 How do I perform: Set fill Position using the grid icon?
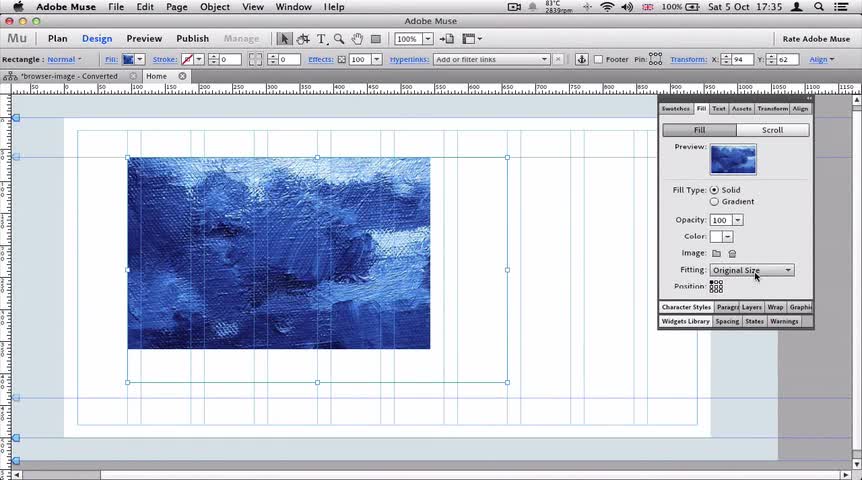coord(716,286)
